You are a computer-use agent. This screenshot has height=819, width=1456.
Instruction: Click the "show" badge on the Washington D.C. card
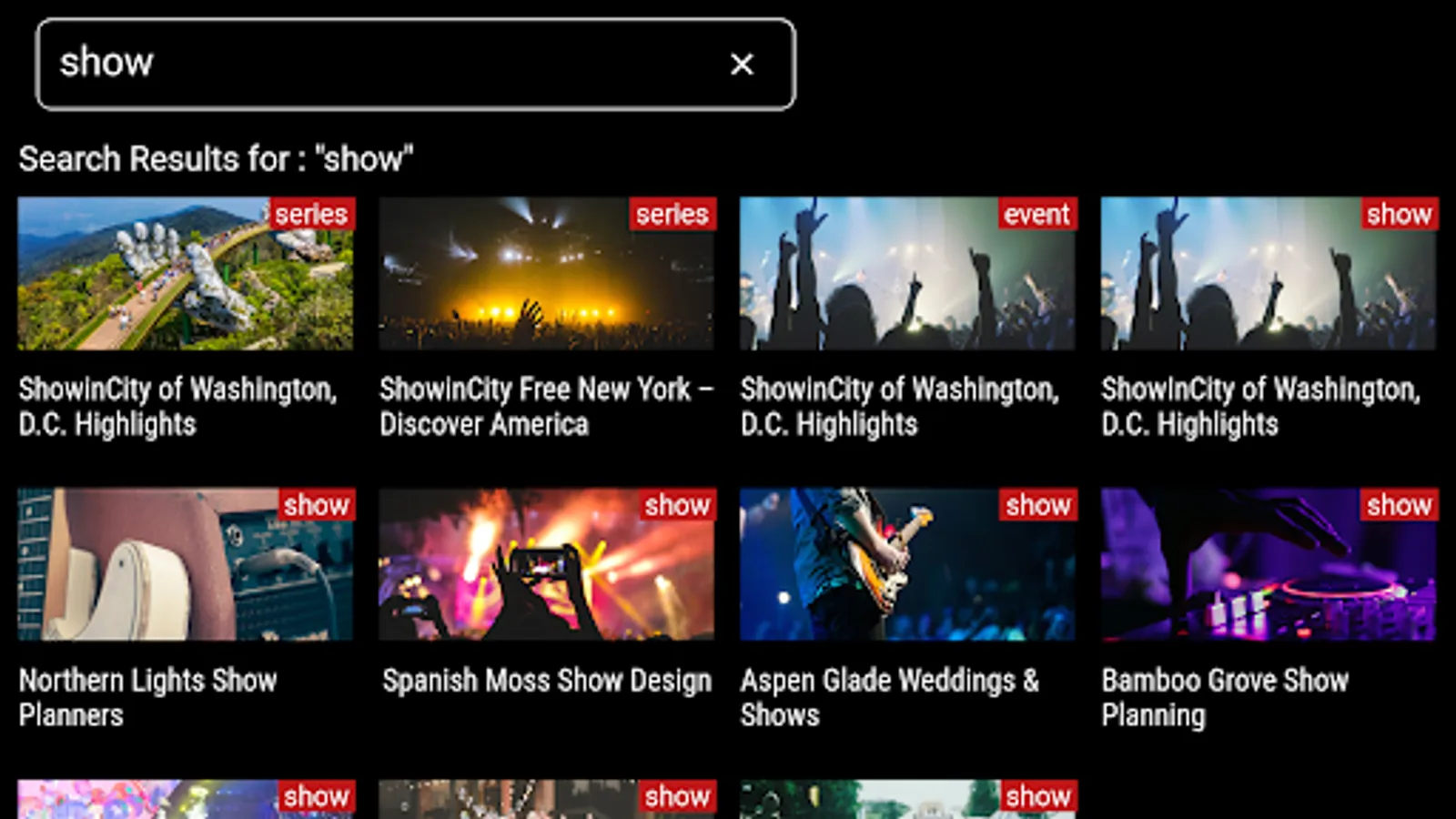coord(1399,214)
